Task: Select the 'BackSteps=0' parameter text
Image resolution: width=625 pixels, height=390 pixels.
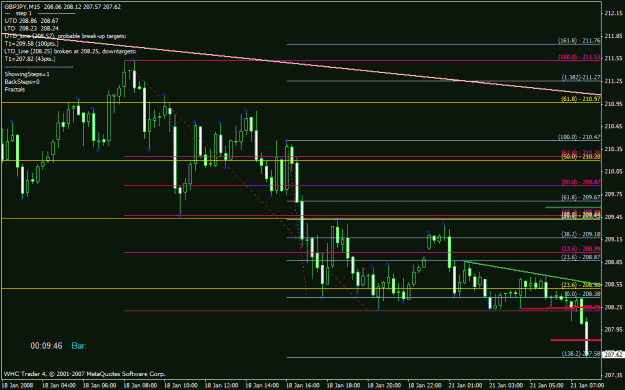Action: pyautogui.click(x=22, y=82)
